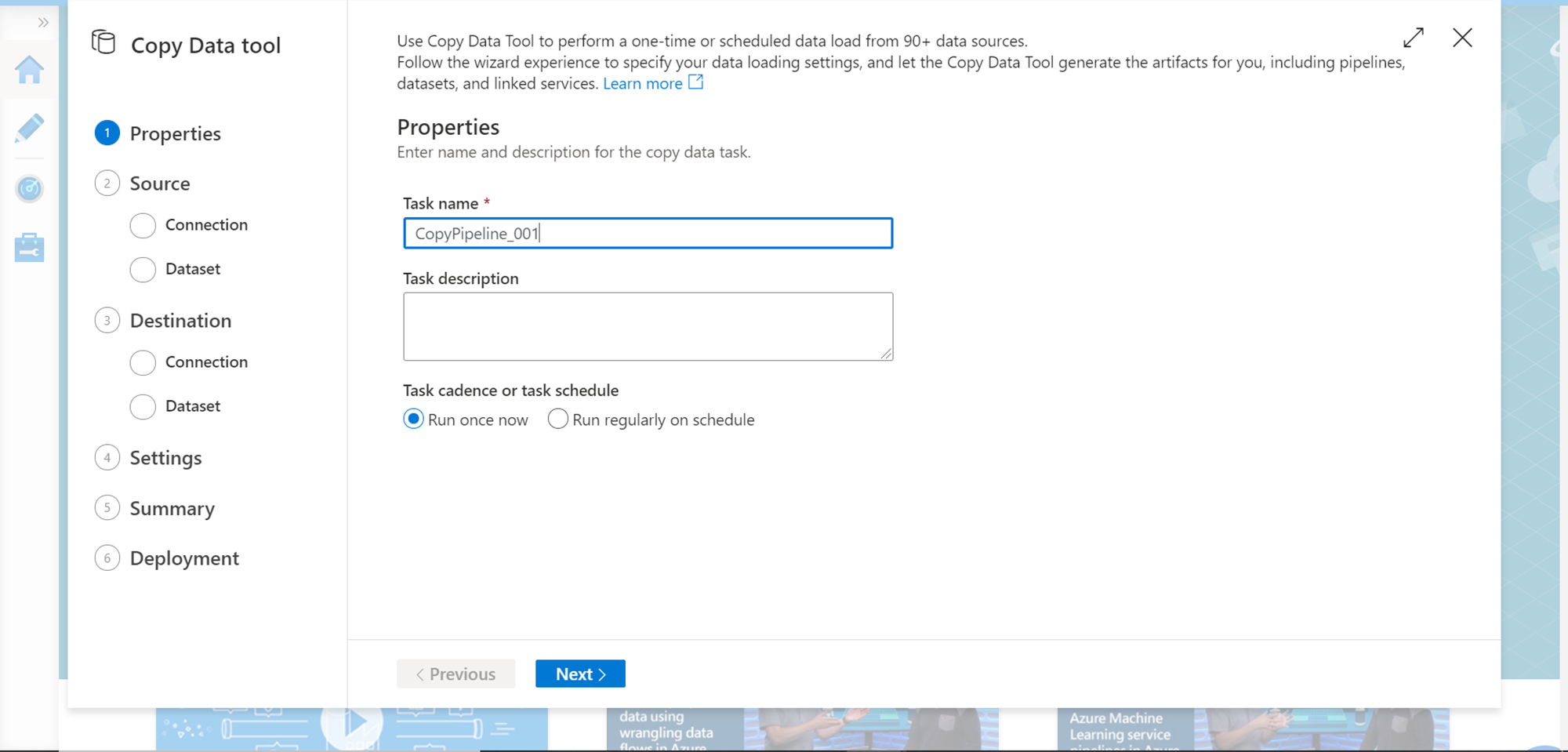The width and height of the screenshot is (1568, 752).
Task: Close the Copy Data tool panel
Action: [1462, 38]
